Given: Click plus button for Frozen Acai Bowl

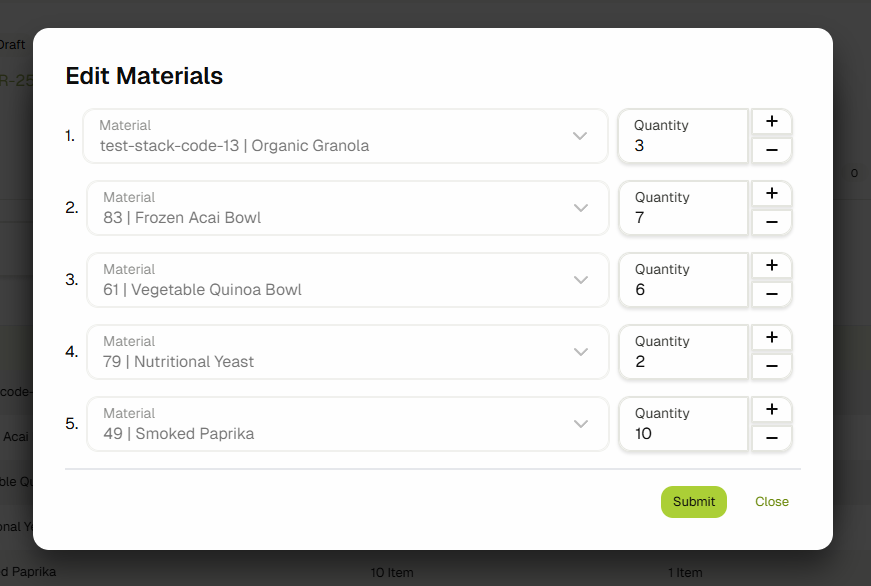Looking at the screenshot, I should click(771, 194).
